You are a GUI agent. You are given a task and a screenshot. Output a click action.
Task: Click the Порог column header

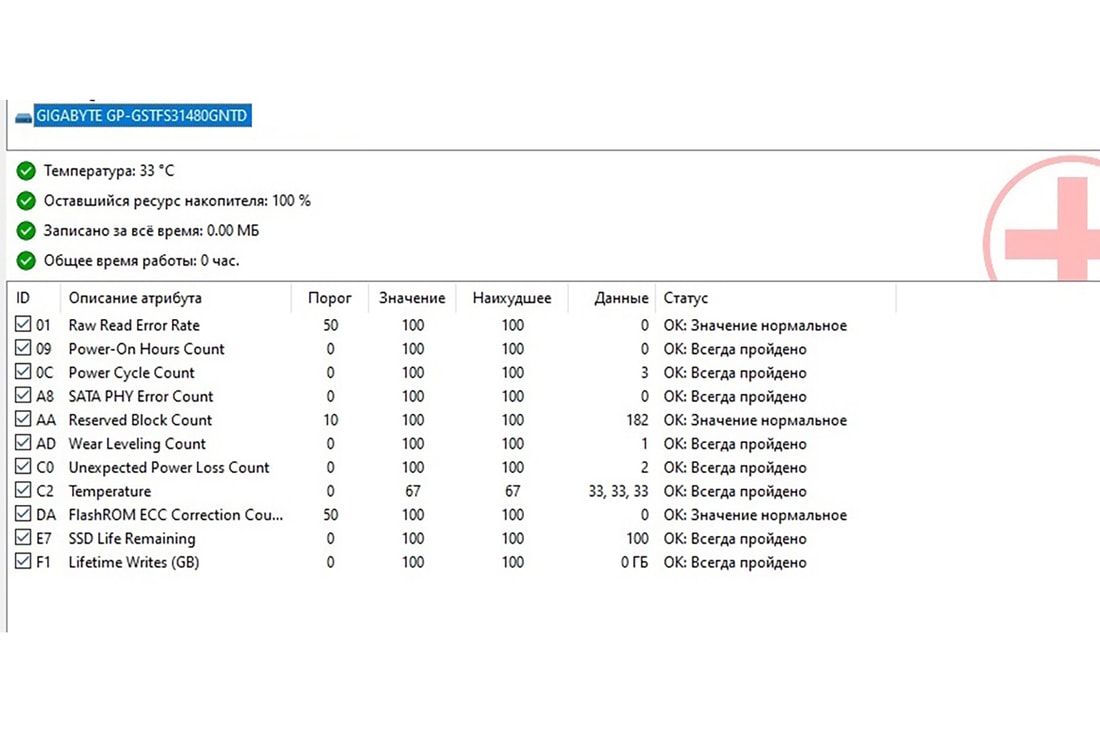(329, 298)
